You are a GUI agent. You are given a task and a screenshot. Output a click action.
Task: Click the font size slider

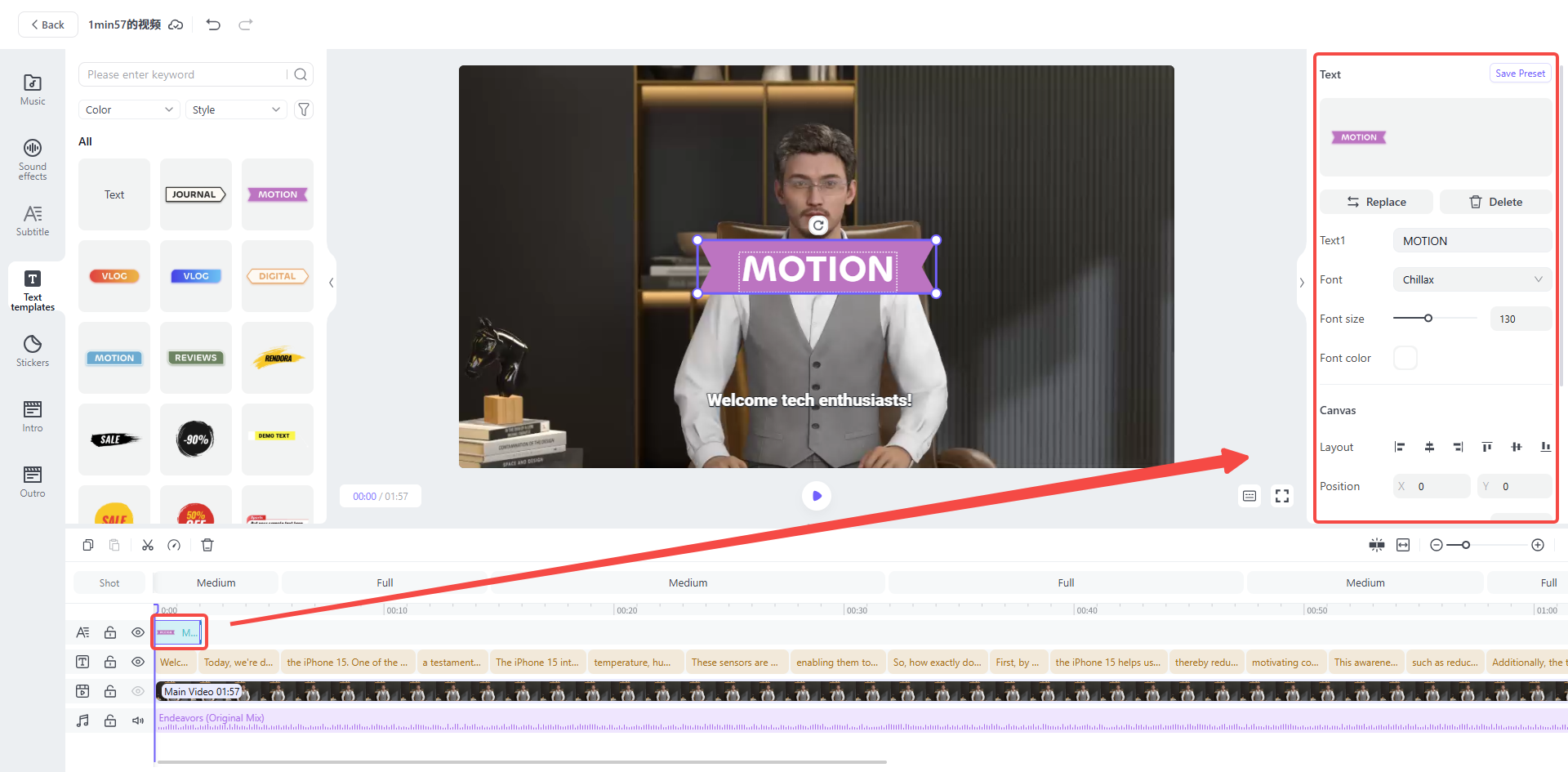coord(1435,319)
